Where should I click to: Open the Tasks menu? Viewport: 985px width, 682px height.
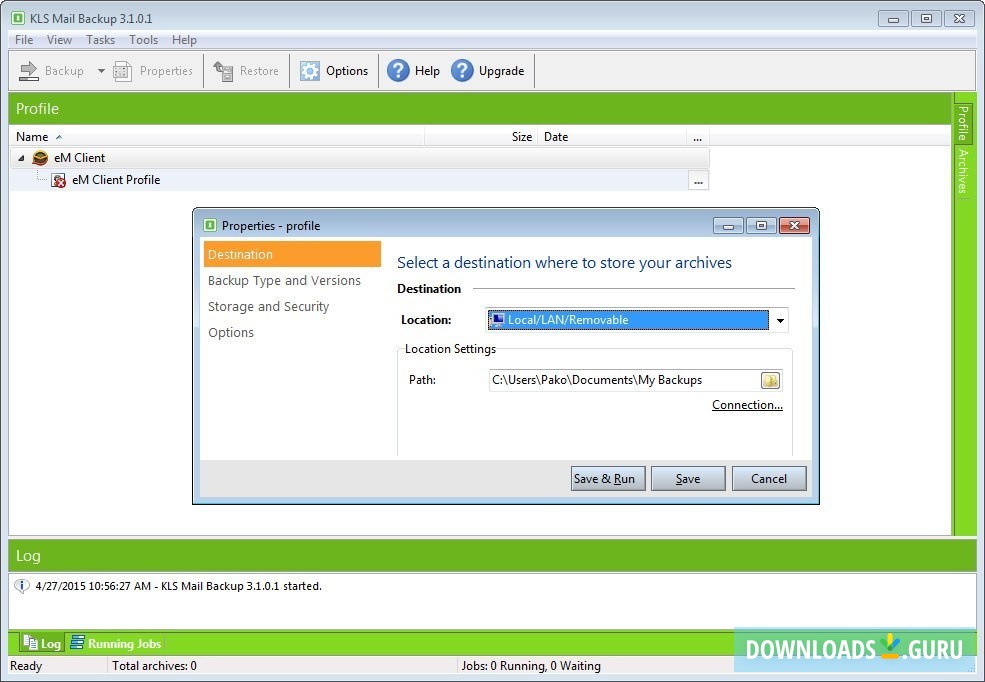point(100,39)
